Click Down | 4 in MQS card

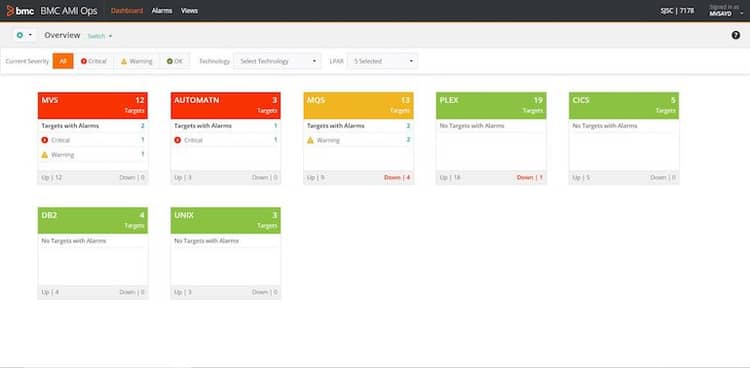pos(397,178)
